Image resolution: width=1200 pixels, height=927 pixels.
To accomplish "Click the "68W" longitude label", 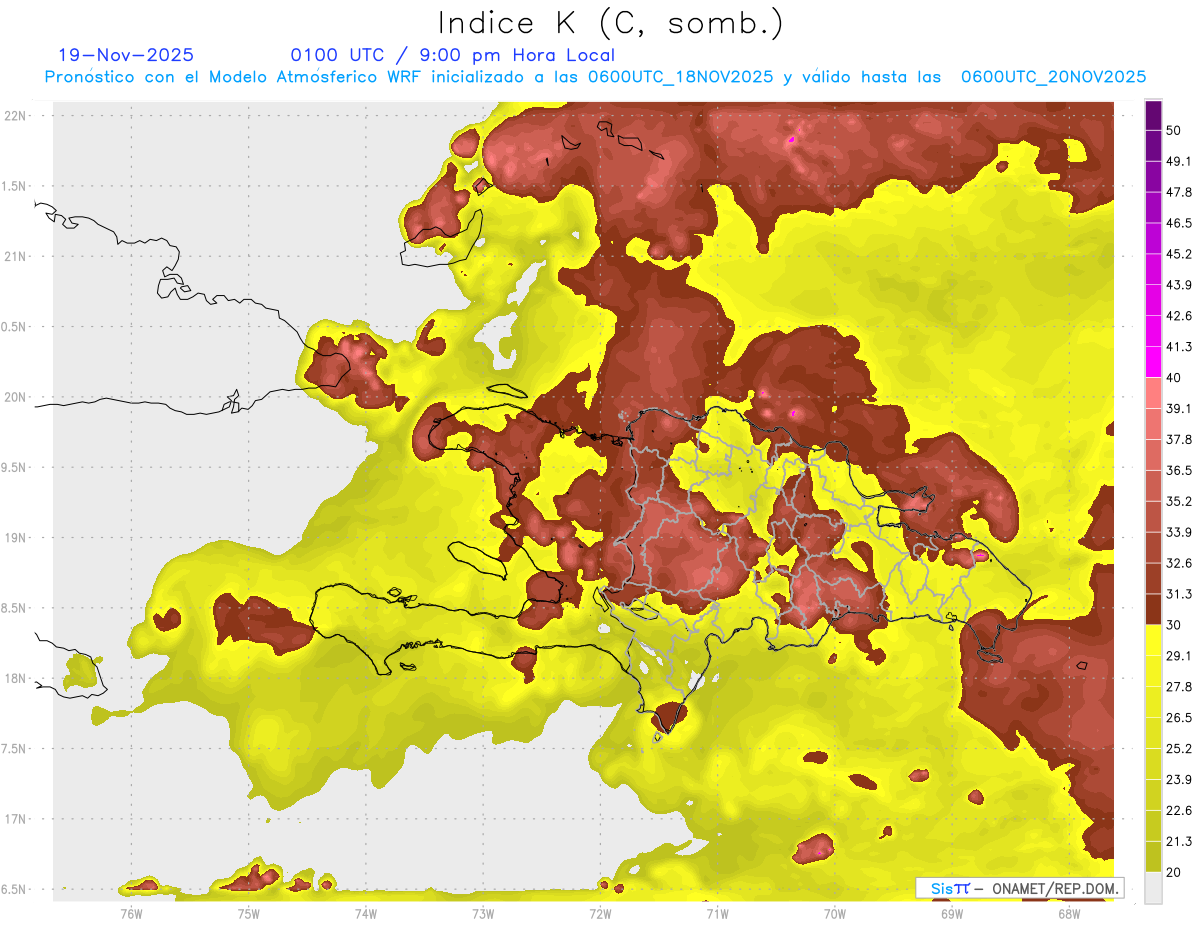I will [1069, 912].
